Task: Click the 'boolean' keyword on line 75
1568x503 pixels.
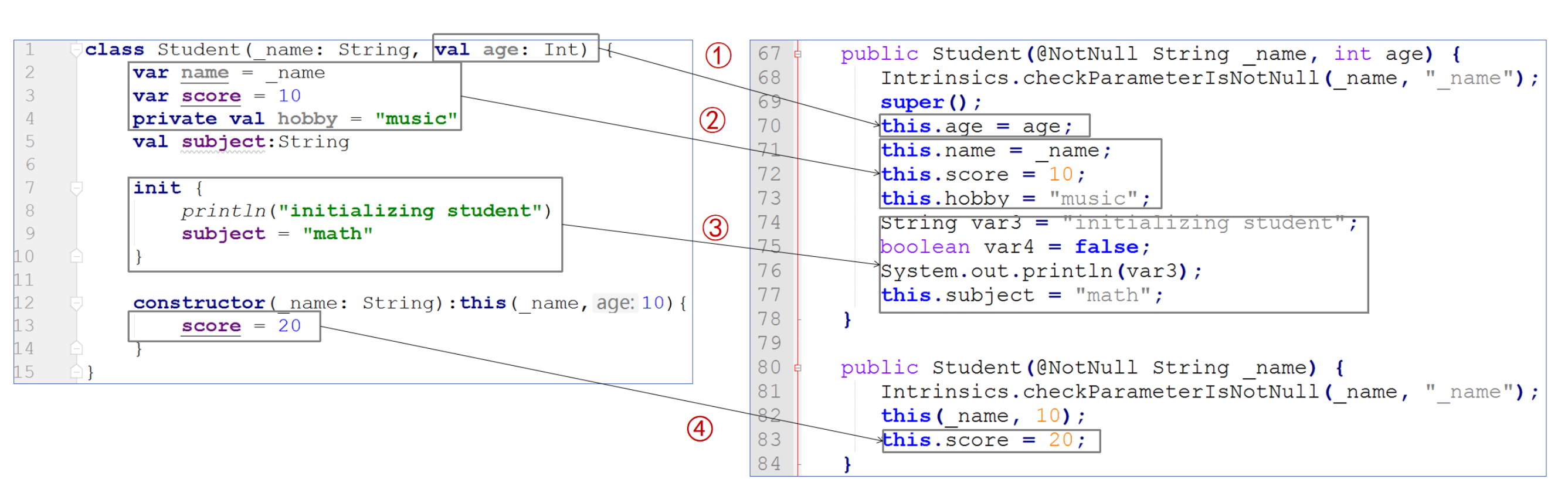Action: point(925,247)
